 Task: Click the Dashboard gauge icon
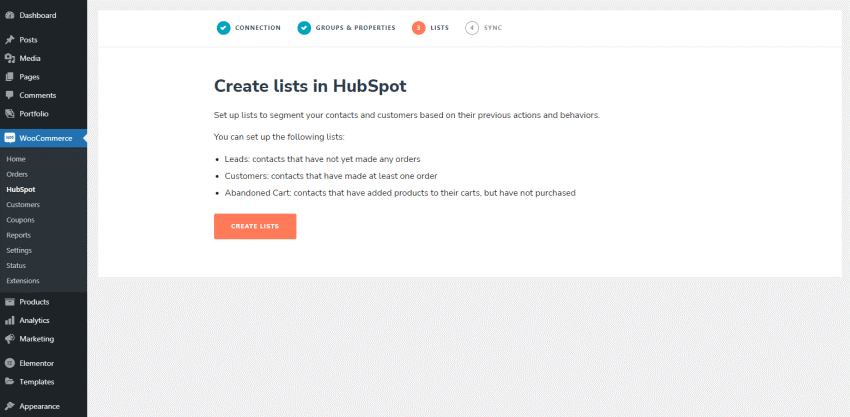click(x=9, y=16)
